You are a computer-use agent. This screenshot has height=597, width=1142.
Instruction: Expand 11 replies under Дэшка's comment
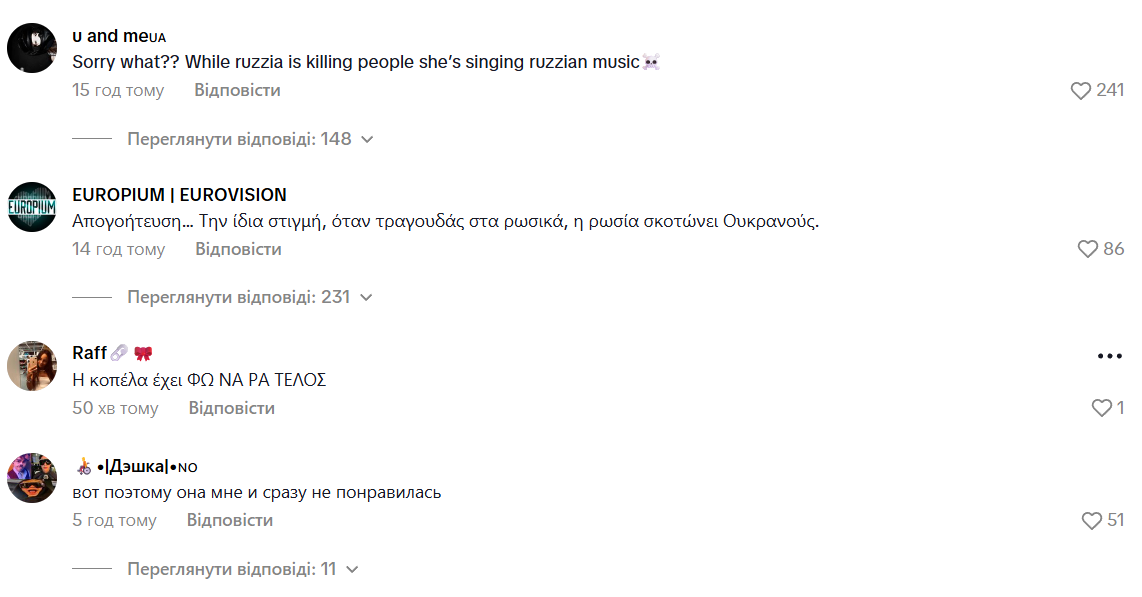pos(242,569)
